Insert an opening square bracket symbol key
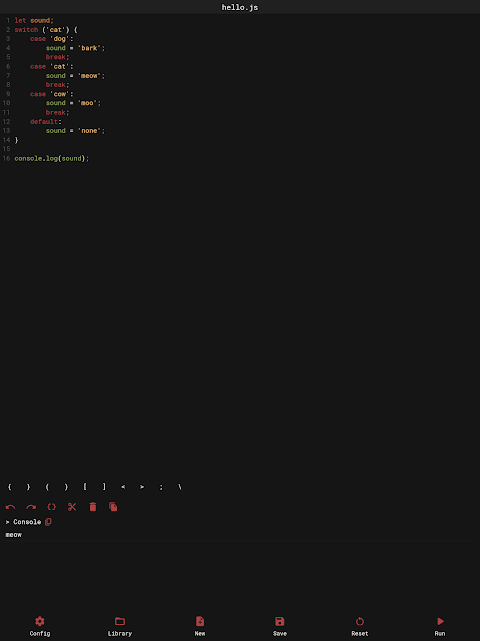The height and width of the screenshot is (641, 480). tap(85, 486)
